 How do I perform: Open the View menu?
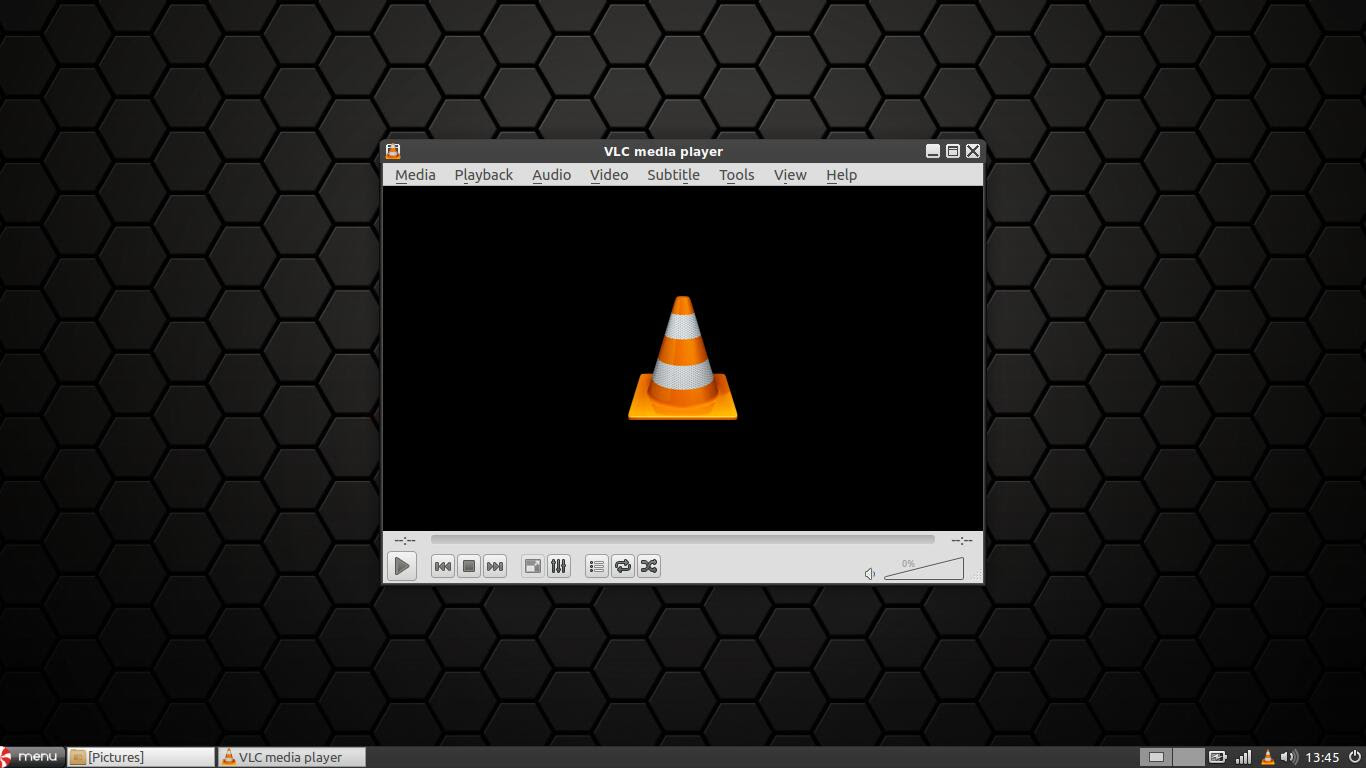[x=790, y=175]
